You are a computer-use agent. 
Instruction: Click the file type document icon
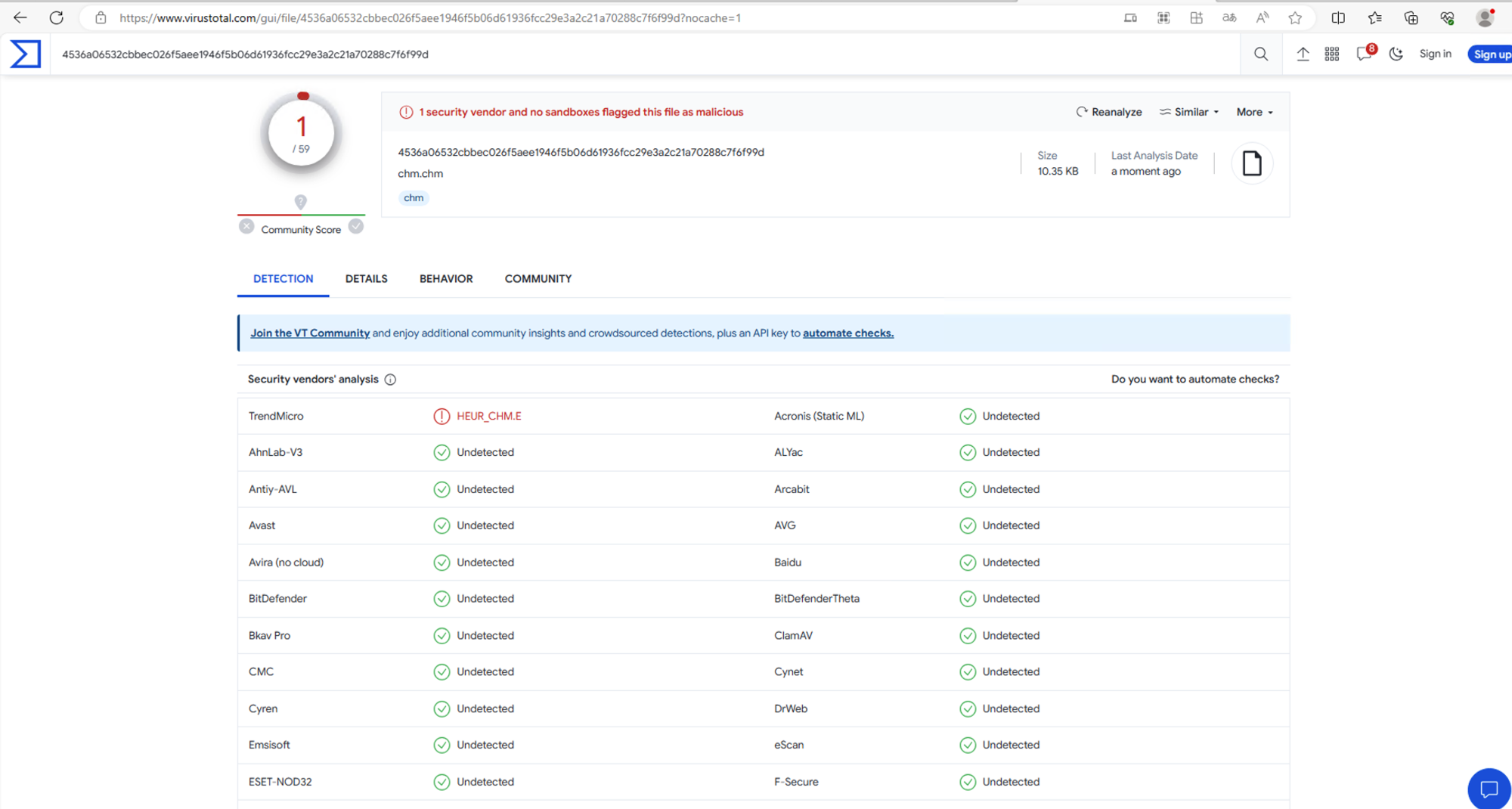pos(1252,163)
